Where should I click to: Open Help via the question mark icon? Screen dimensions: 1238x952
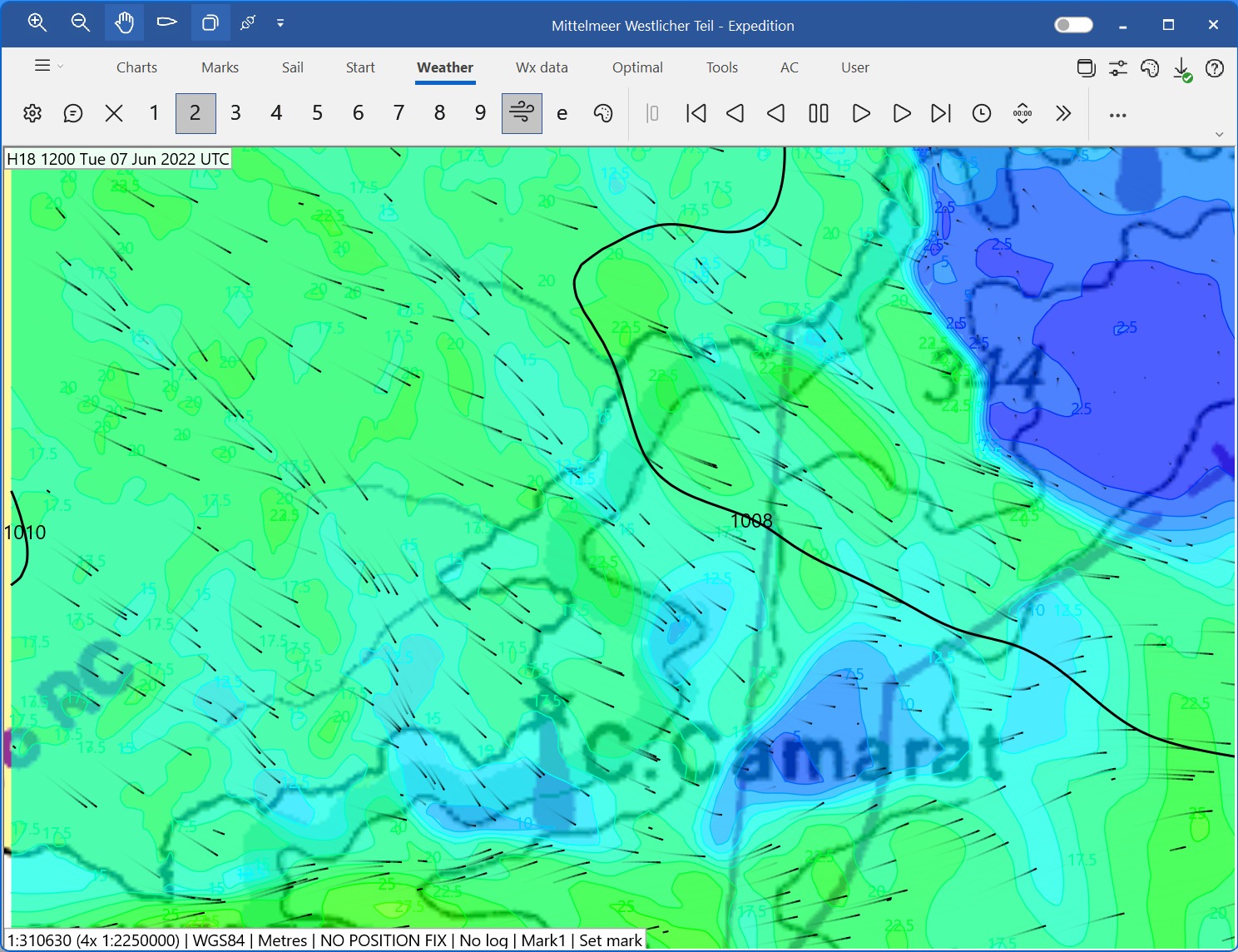coord(1215,68)
